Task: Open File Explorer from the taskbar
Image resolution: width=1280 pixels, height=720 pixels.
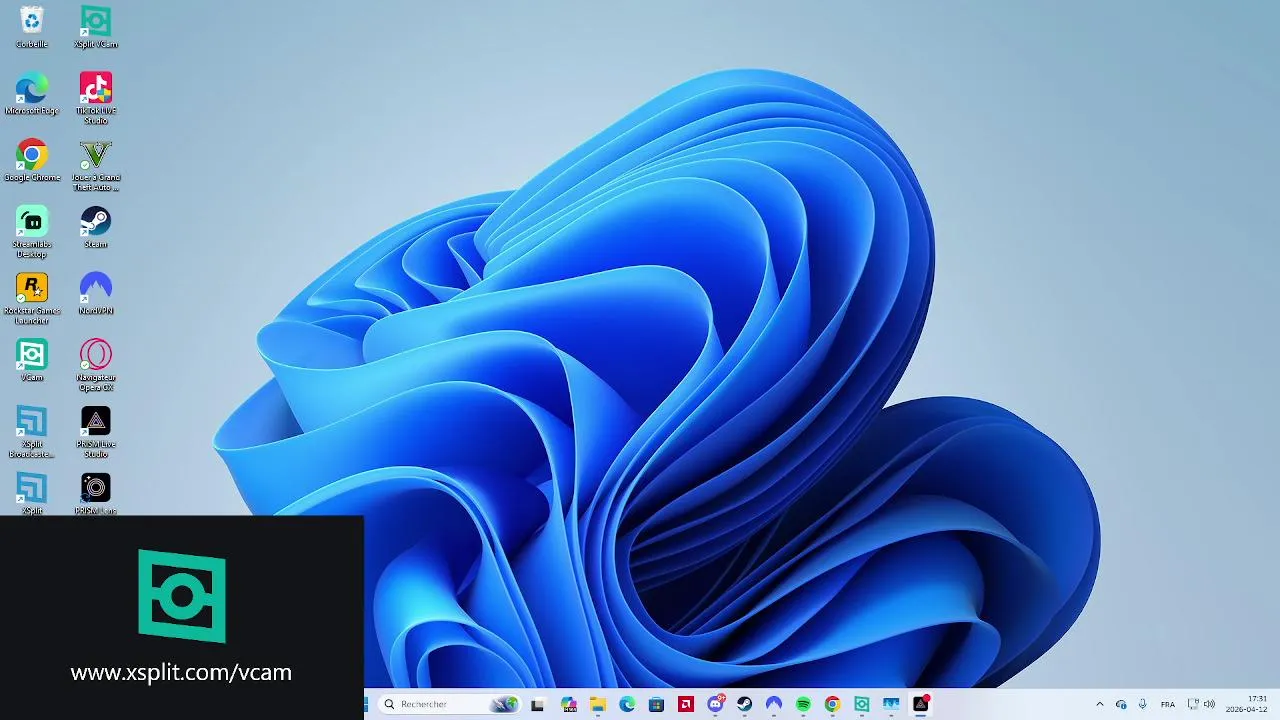Action: [x=598, y=704]
